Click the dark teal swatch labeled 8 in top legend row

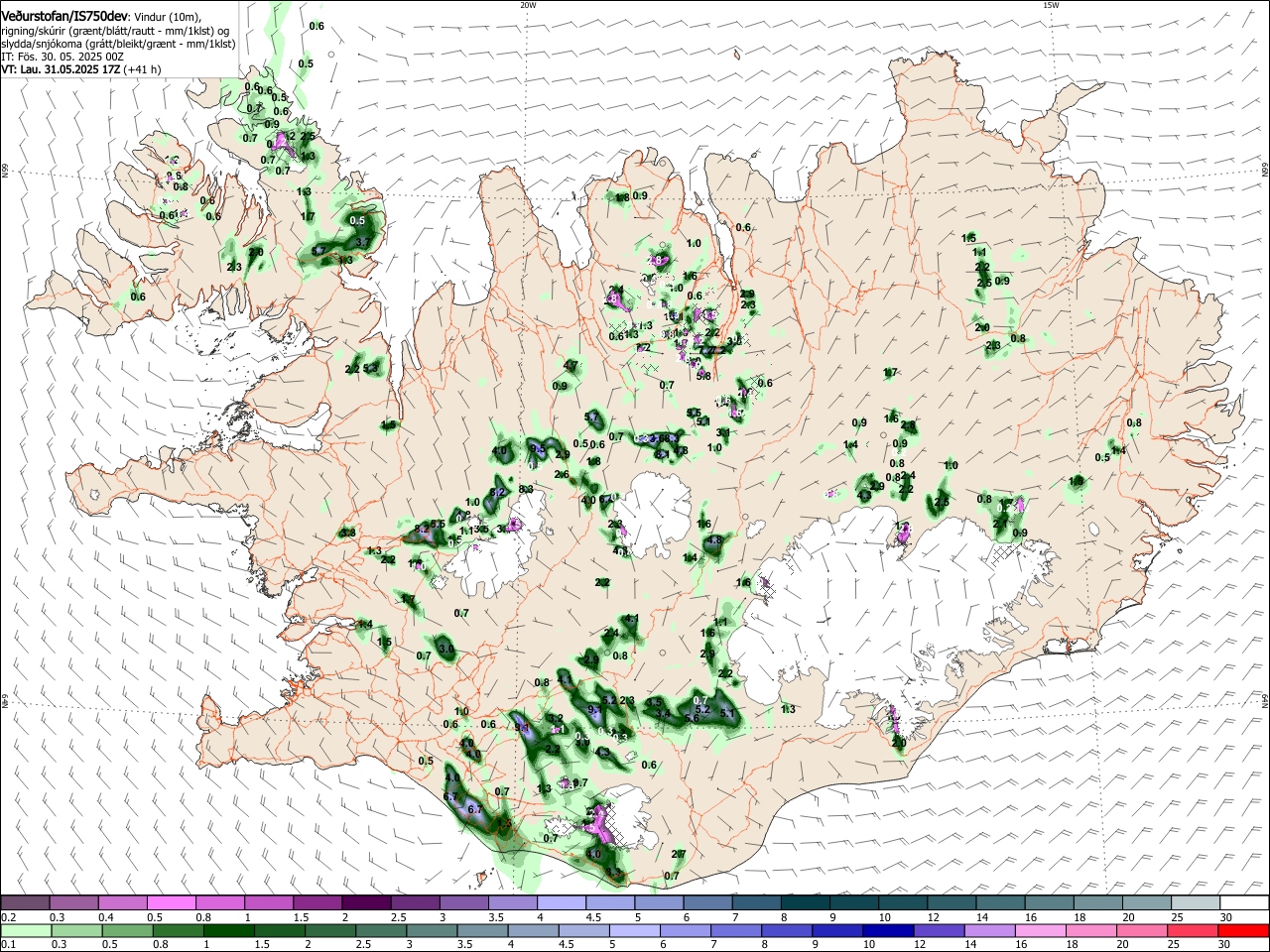[805, 903]
